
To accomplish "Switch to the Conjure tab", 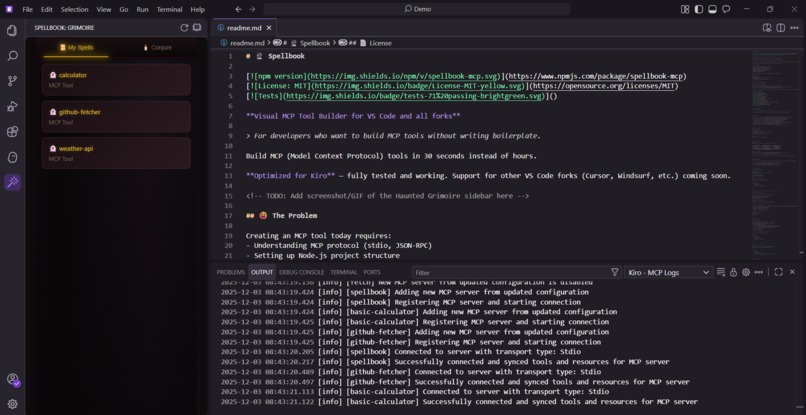I will click(x=157, y=47).
